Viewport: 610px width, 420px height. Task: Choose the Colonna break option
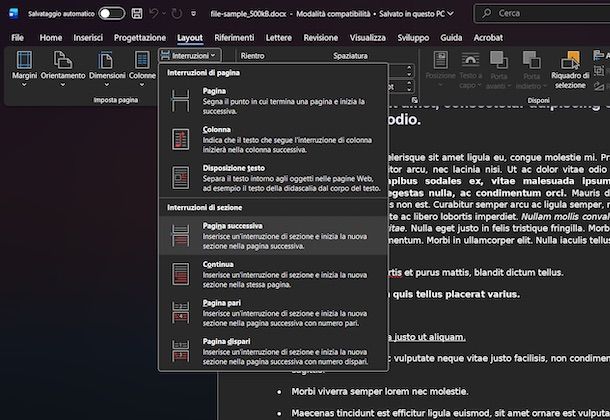tap(273, 139)
